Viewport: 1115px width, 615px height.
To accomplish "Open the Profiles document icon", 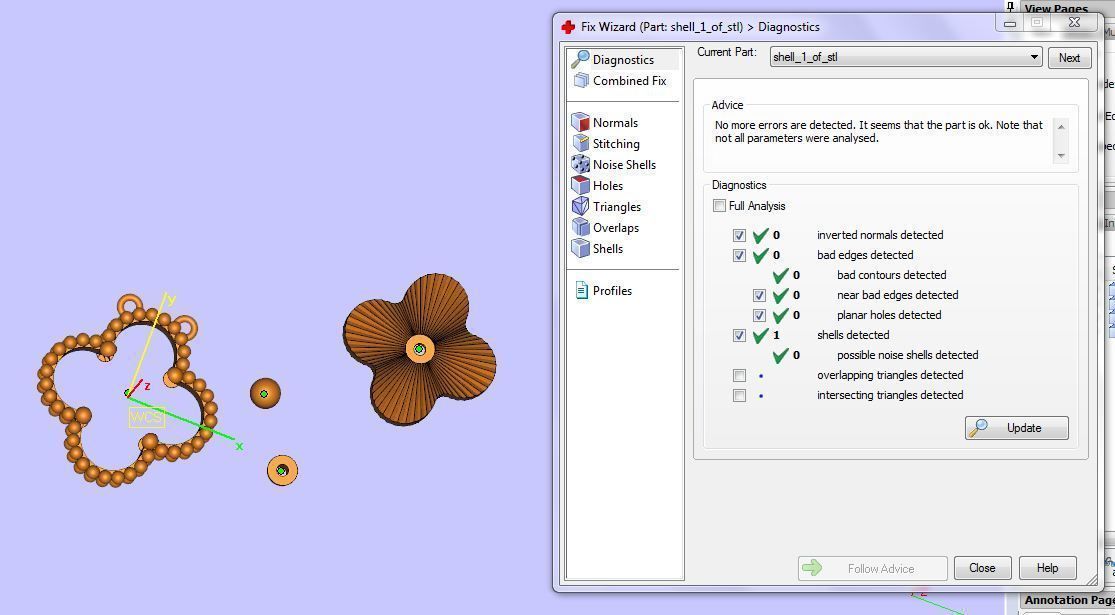I will (581, 290).
